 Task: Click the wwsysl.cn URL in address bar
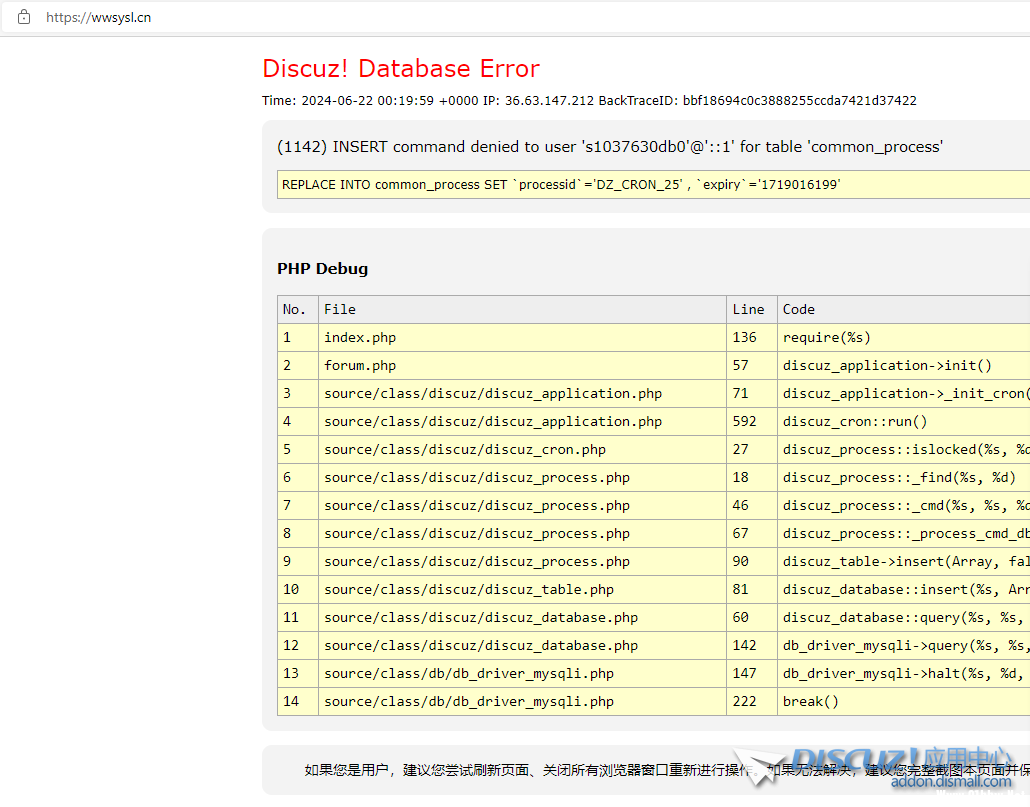click(x=98, y=17)
